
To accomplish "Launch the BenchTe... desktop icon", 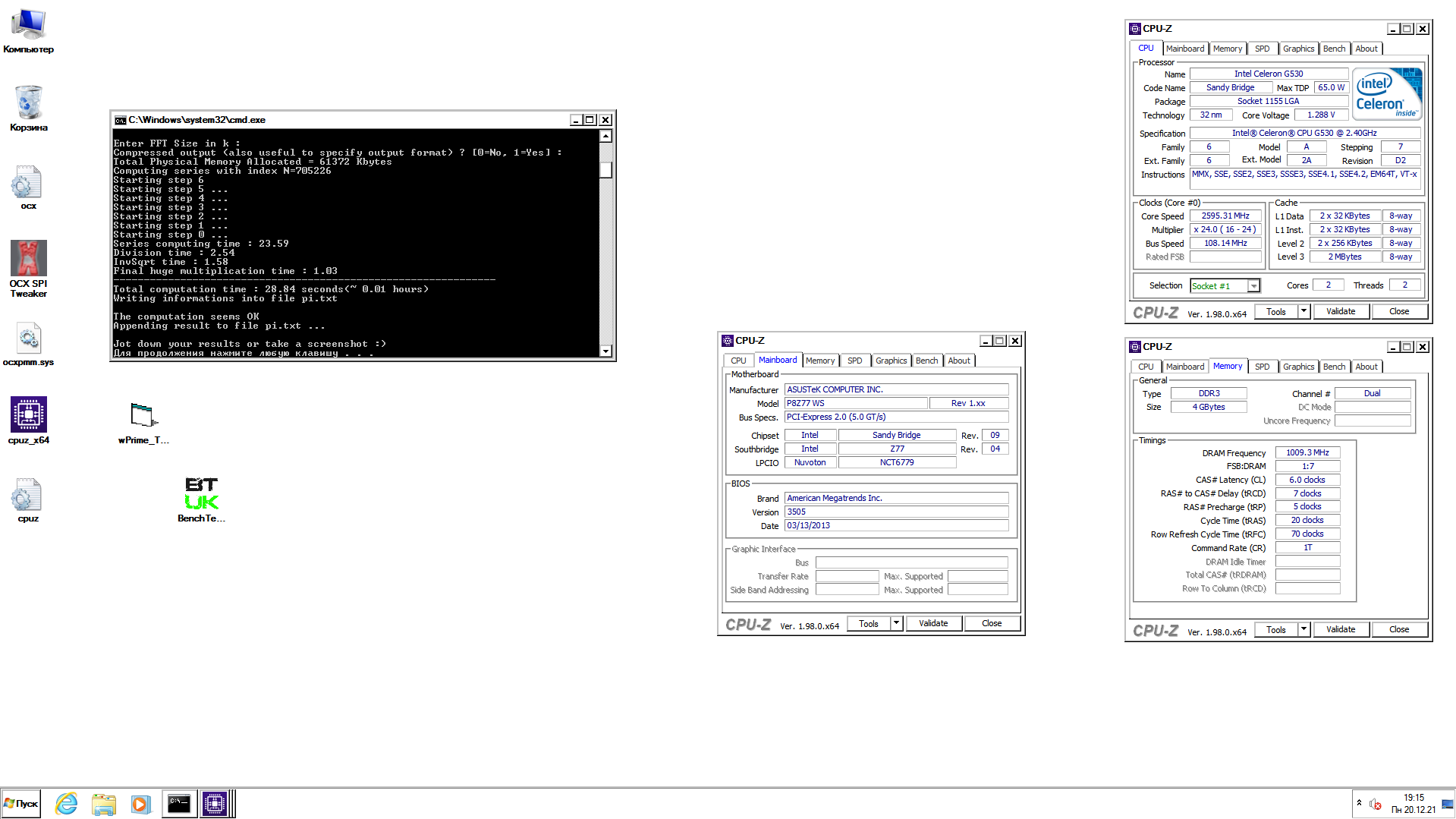I will (201, 499).
